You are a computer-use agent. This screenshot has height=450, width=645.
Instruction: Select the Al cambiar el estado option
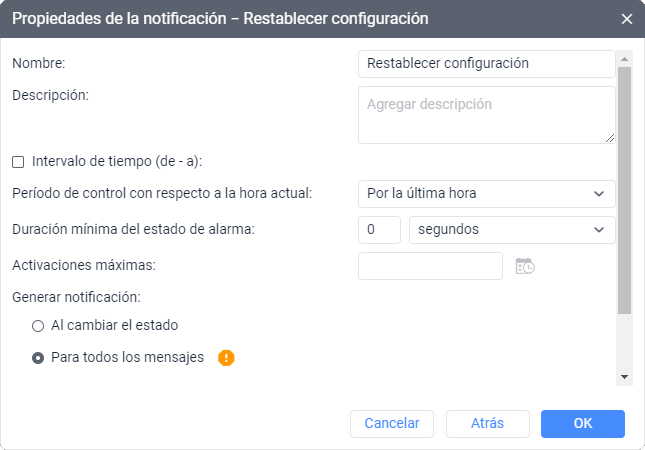(x=38, y=326)
